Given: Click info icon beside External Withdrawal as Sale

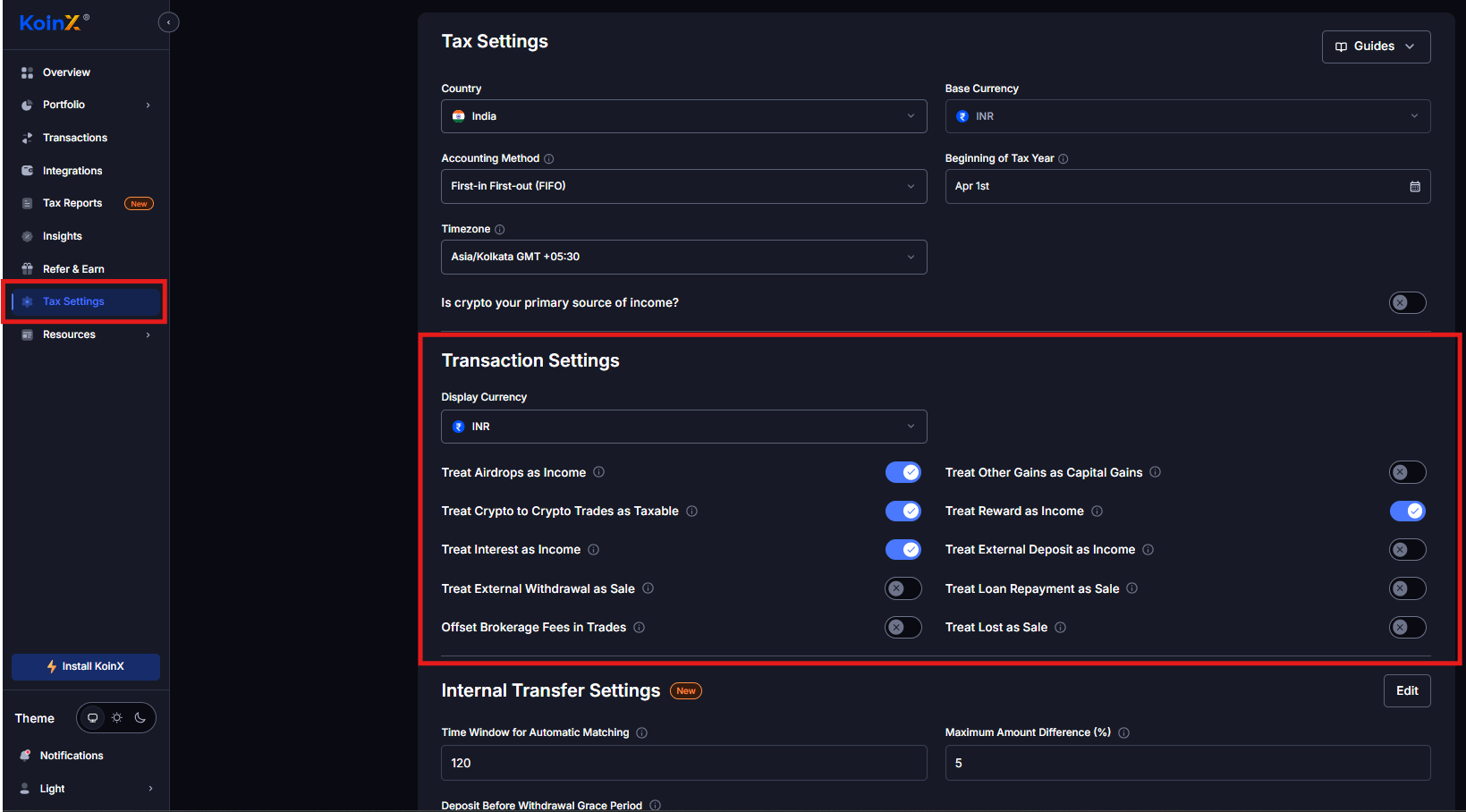Looking at the screenshot, I should (x=648, y=588).
